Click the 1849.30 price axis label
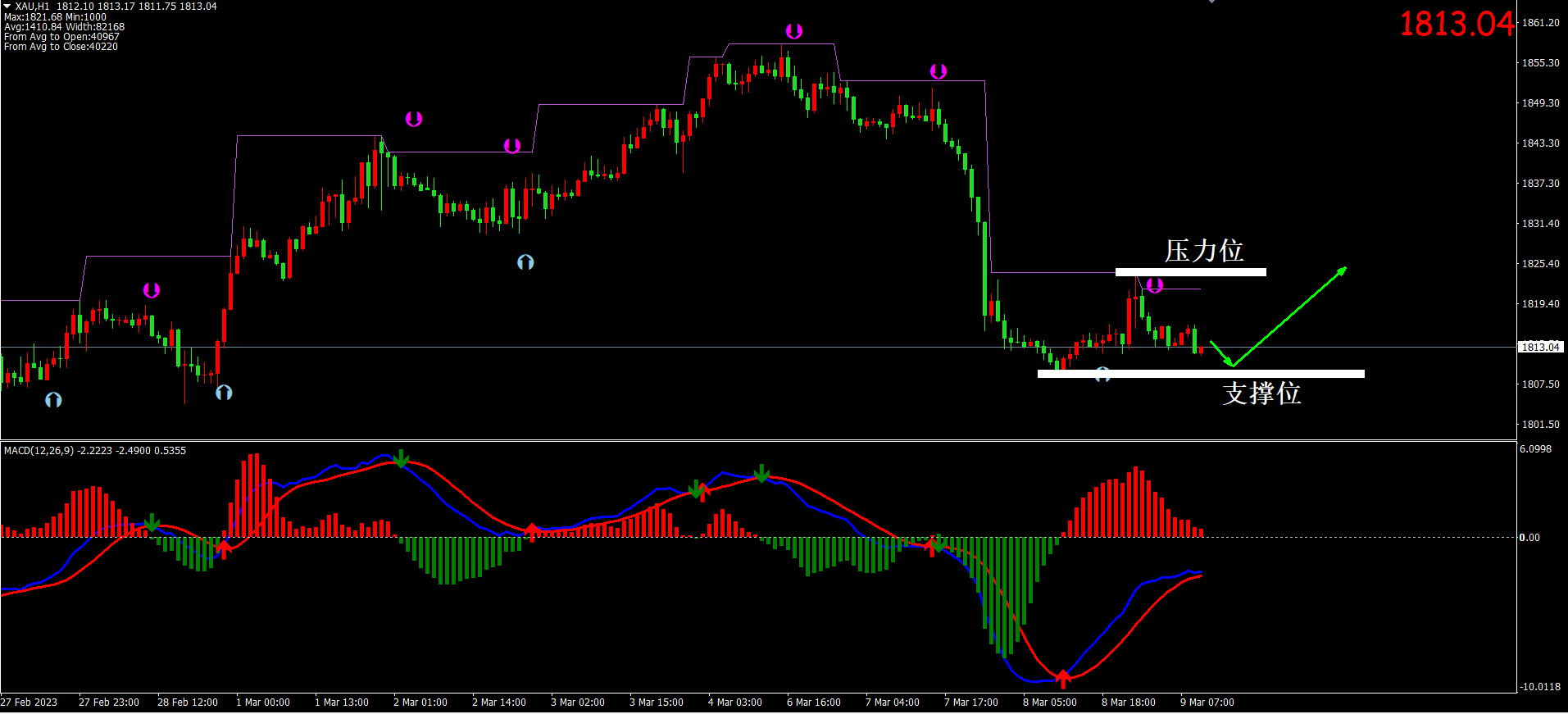 point(1540,103)
